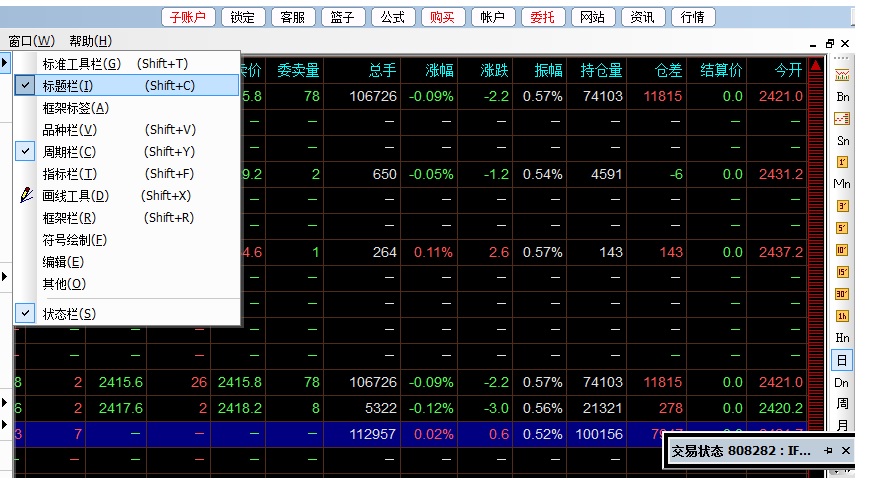This screenshot has height=480, width=875.
Task: Select 标准工具栏(G) menu entry
Action: pyautogui.click(x=80, y=64)
